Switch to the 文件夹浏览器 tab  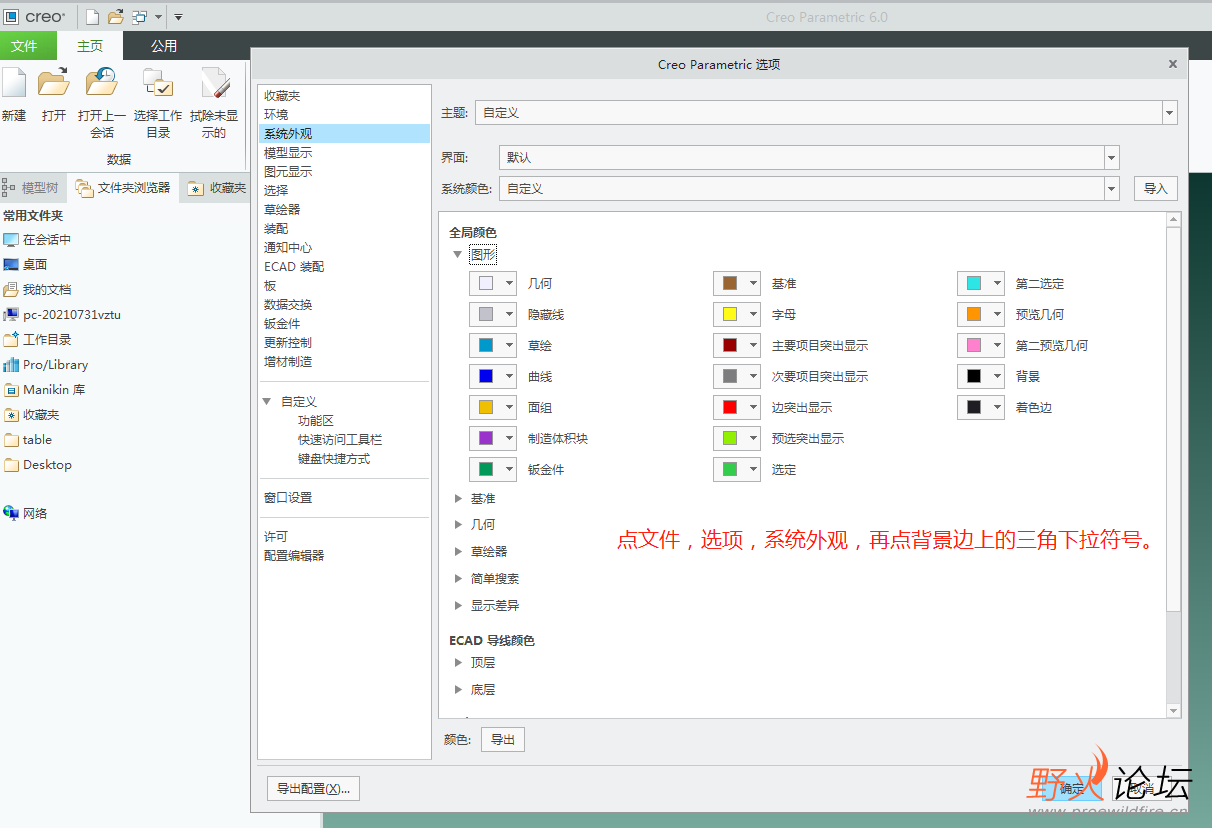tap(123, 188)
